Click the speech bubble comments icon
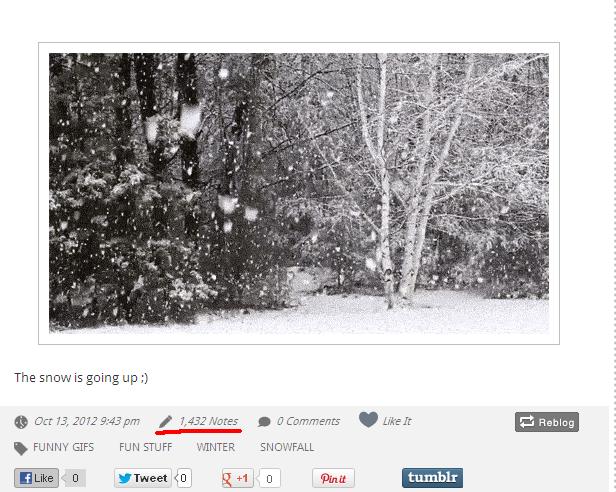Viewport: 616px width, 492px height. pyautogui.click(x=264, y=422)
